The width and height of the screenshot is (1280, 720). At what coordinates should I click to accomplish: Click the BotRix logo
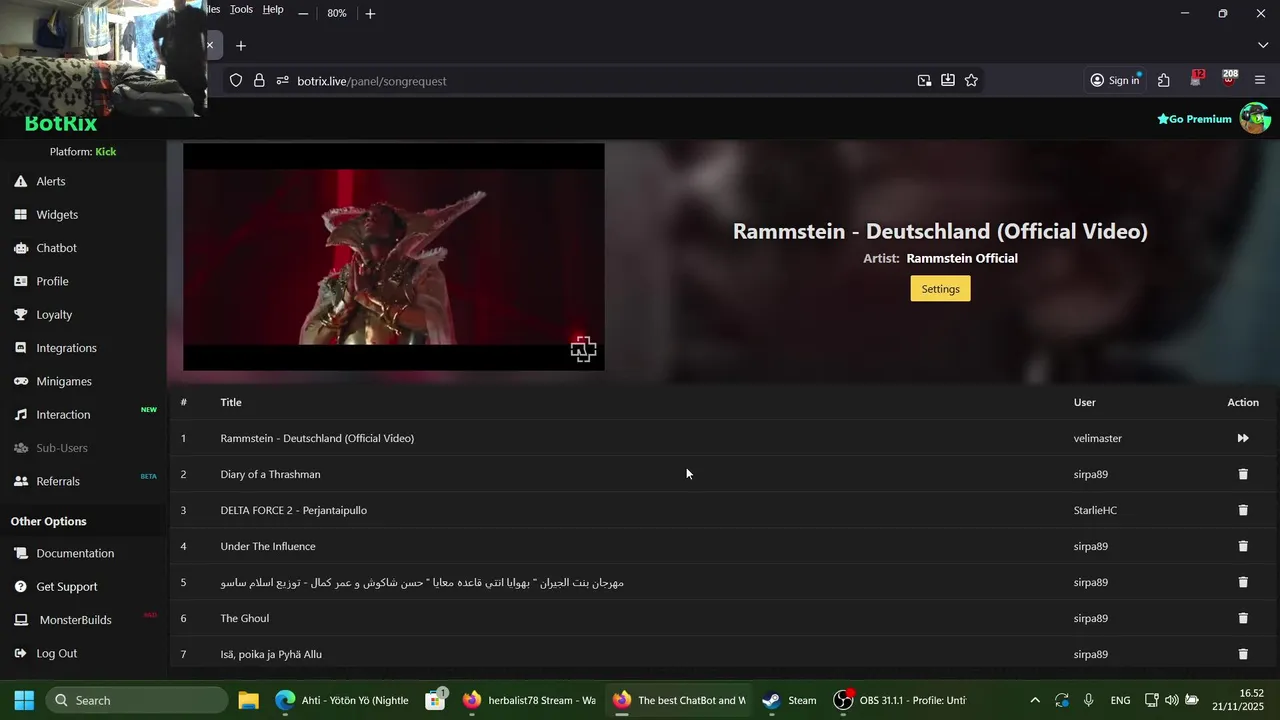60,125
